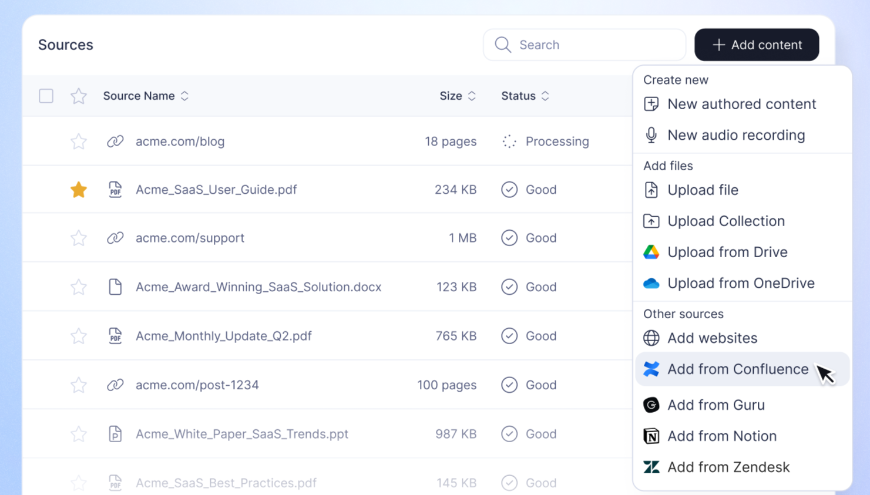Click the Upload Collection folder icon
The height and width of the screenshot is (495, 870).
tap(651, 221)
